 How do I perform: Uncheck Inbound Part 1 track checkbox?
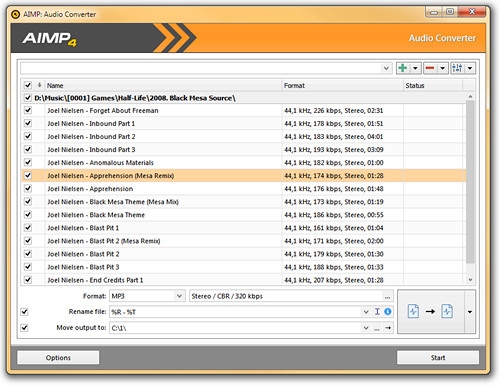coord(28,123)
